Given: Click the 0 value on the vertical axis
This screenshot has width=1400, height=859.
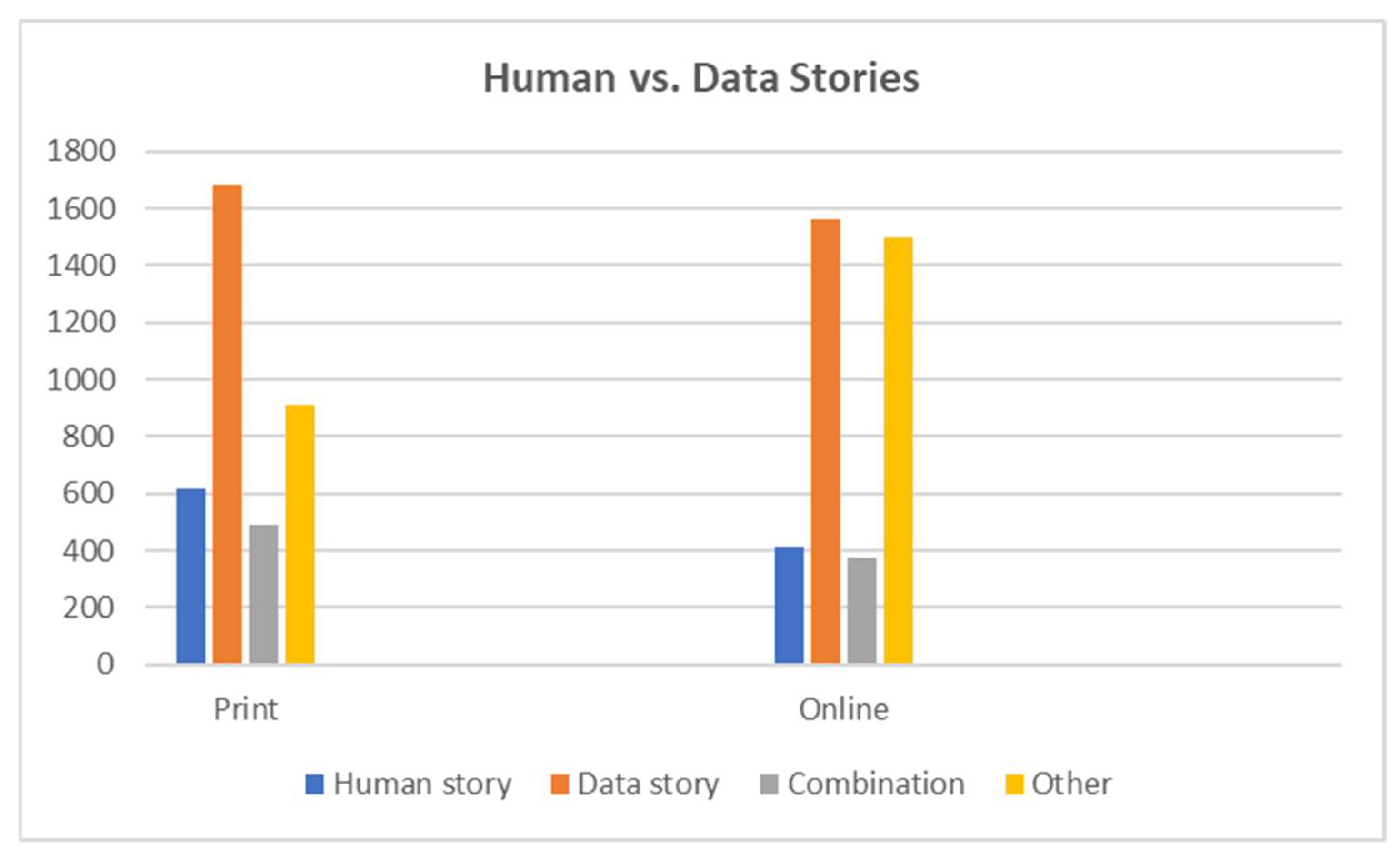Looking at the screenshot, I should 105,664.
